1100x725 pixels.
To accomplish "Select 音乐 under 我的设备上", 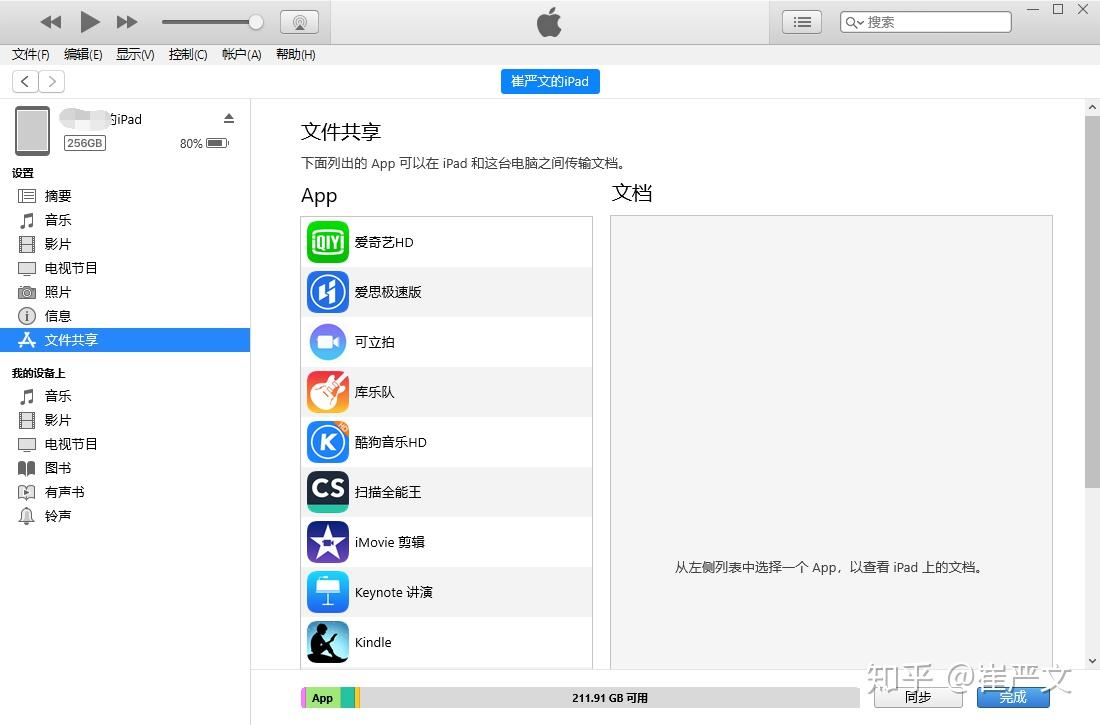I will [125, 397].
